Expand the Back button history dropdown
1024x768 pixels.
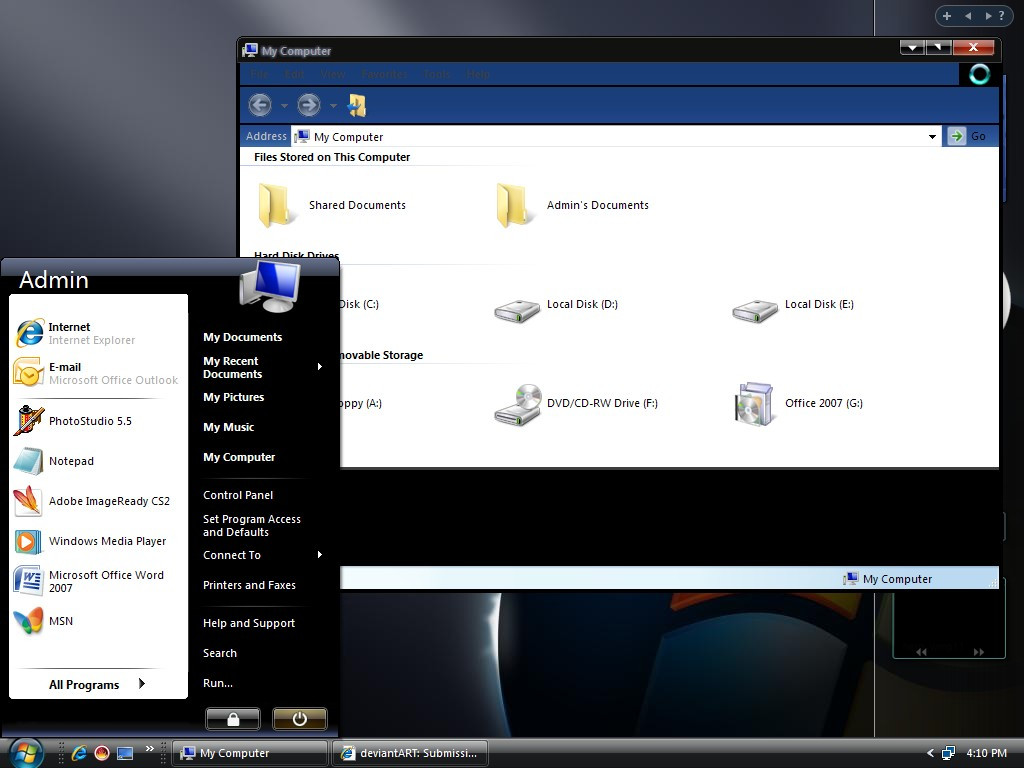tap(284, 106)
